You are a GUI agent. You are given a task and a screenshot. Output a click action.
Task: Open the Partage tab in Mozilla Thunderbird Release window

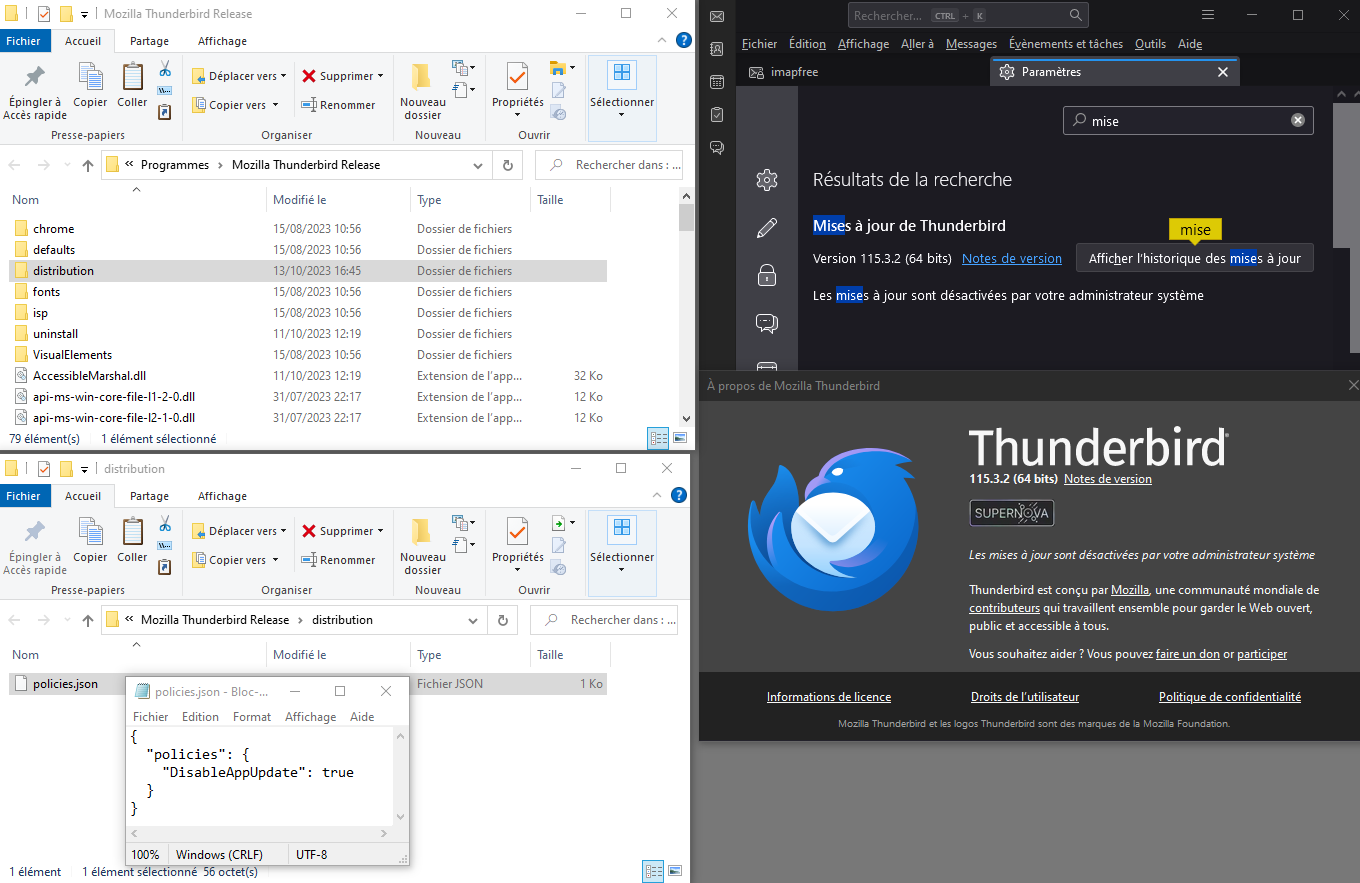pyautogui.click(x=149, y=41)
